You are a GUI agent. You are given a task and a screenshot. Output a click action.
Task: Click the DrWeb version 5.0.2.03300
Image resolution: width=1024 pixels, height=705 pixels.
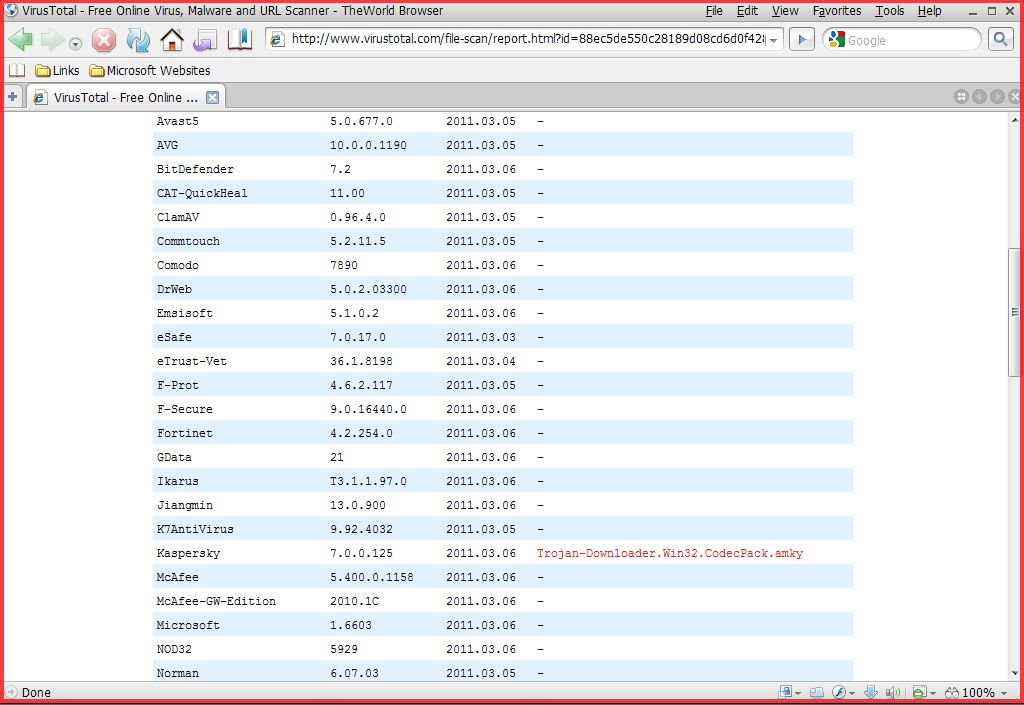[x=368, y=289]
